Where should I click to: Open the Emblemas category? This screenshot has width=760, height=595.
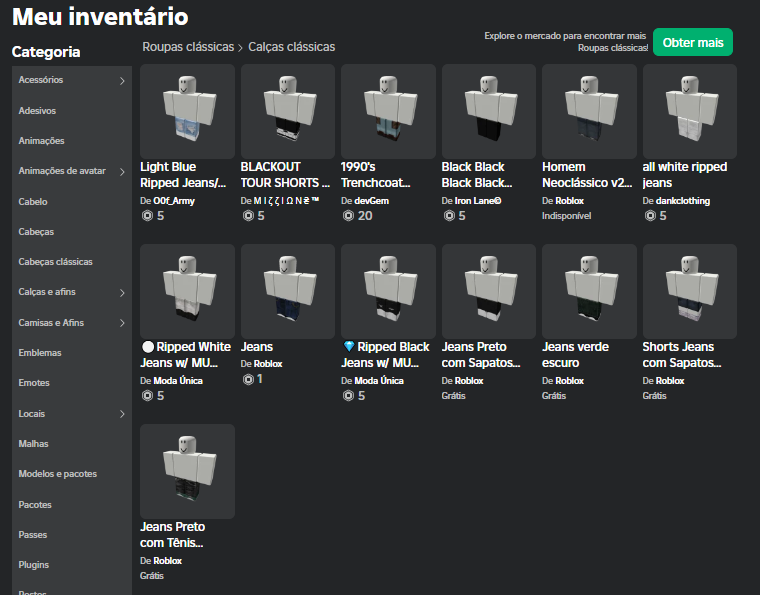click(40, 353)
